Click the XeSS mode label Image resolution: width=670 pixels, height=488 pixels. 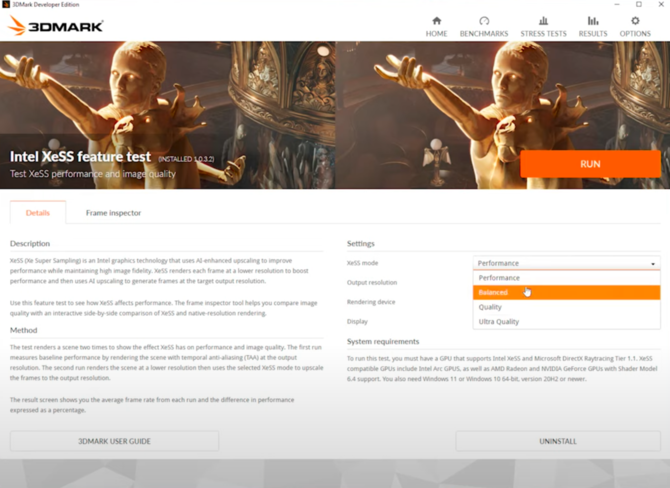362,263
